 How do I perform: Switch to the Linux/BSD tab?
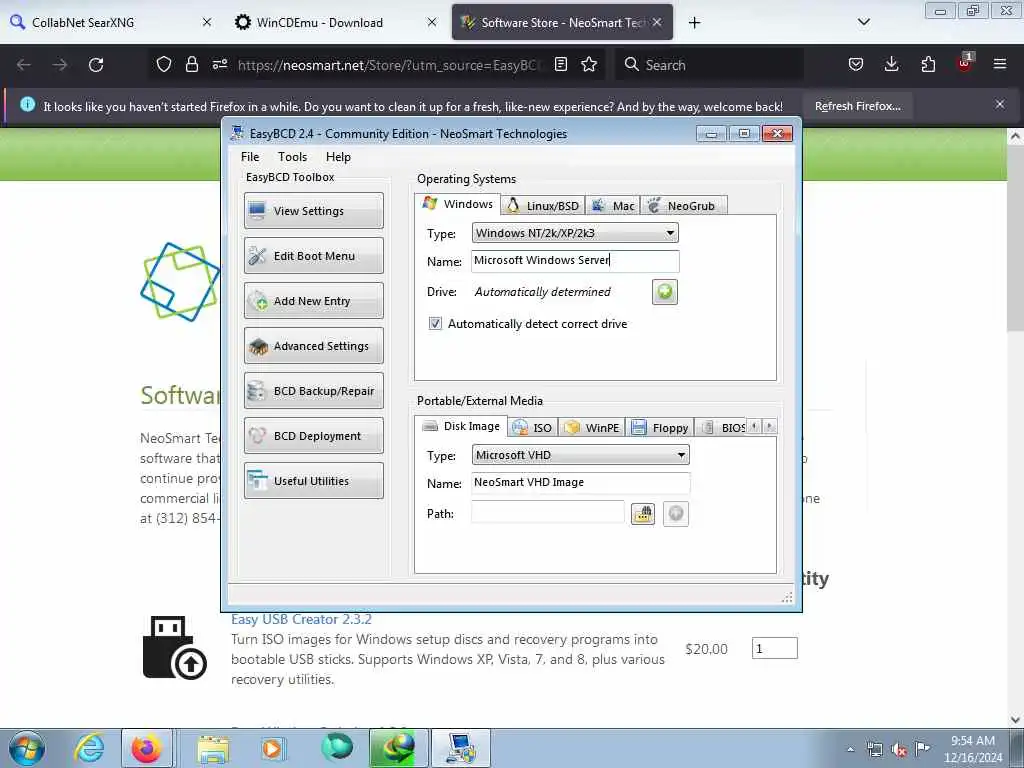(x=543, y=206)
